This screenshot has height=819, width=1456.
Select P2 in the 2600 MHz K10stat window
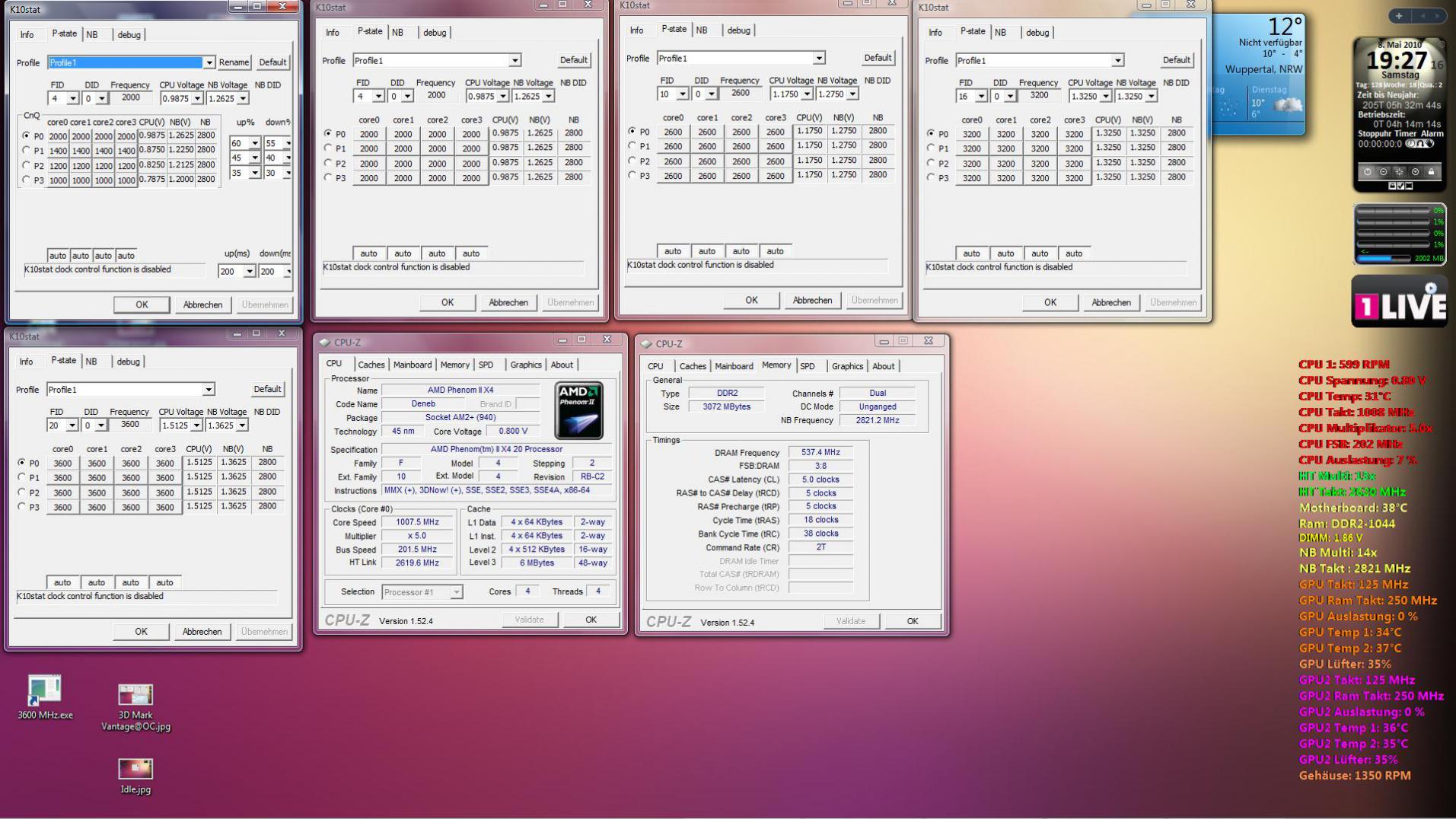pos(632,161)
